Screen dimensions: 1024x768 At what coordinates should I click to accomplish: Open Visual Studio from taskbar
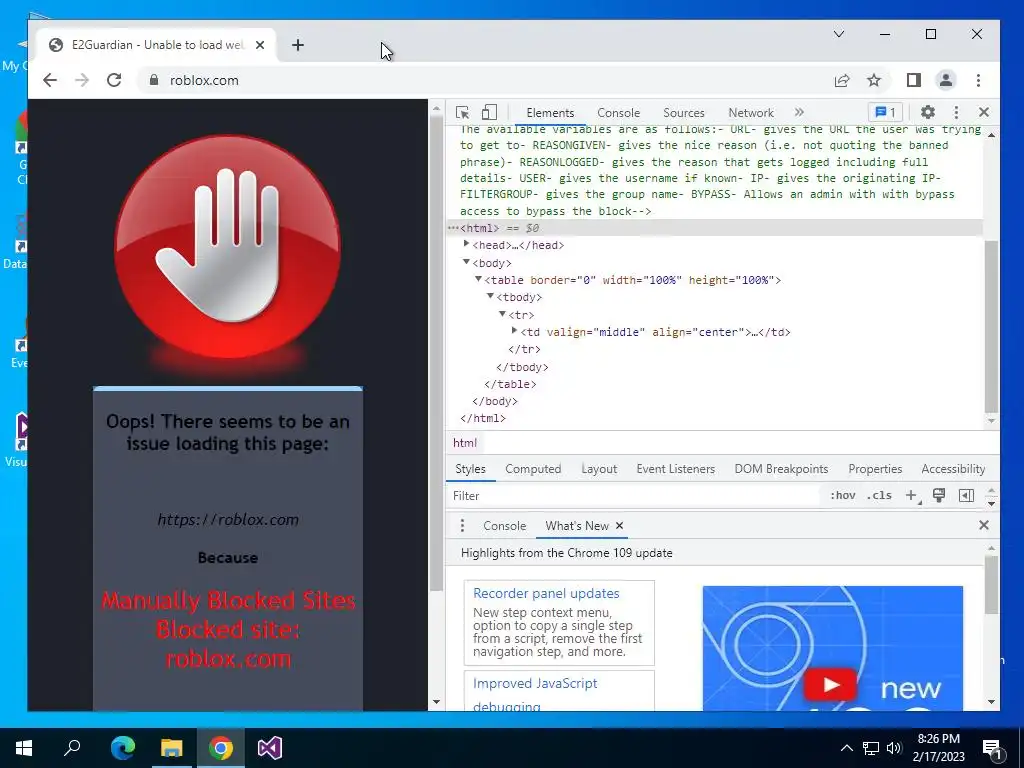pos(270,748)
